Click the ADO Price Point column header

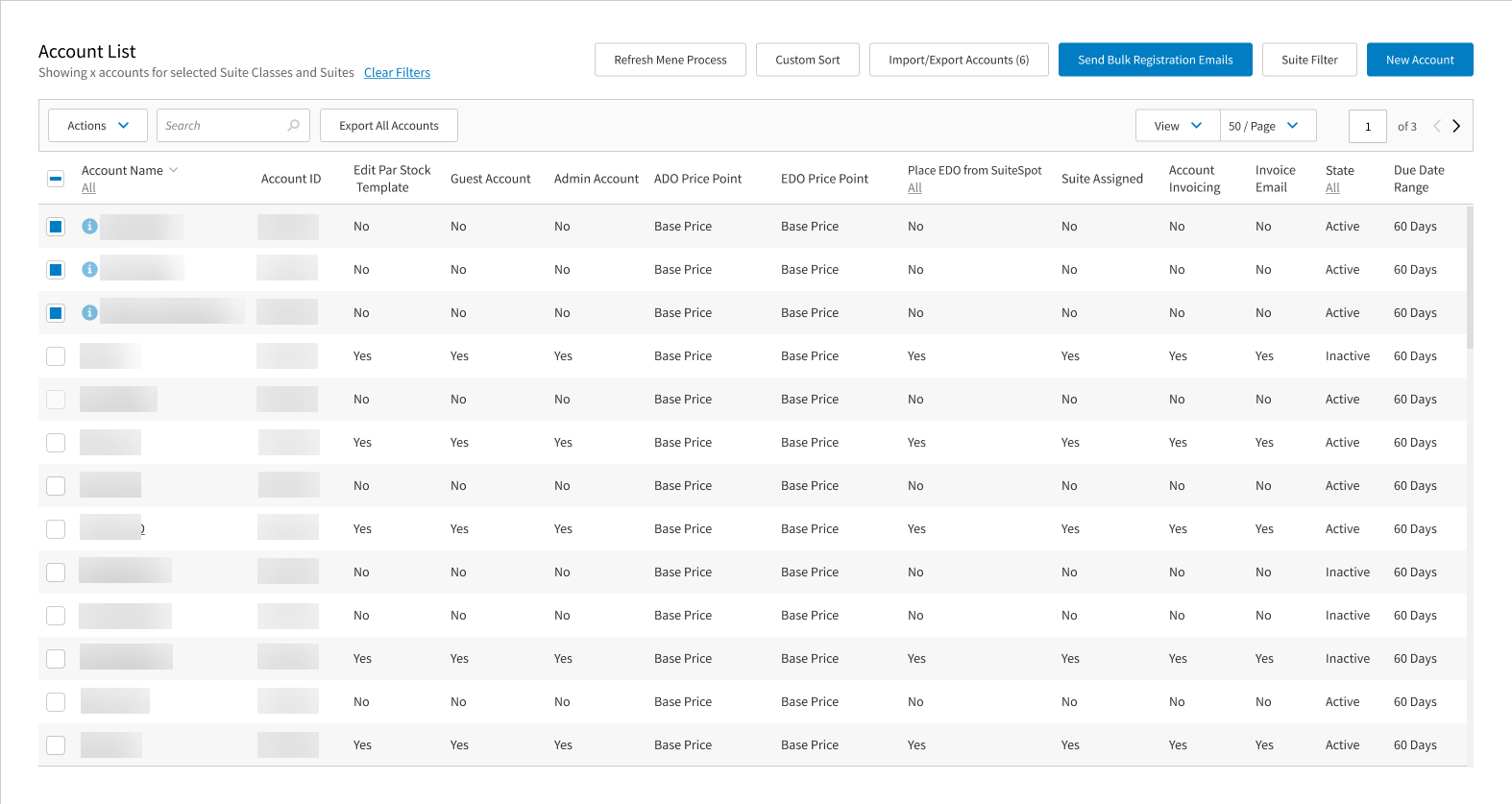(697, 179)
